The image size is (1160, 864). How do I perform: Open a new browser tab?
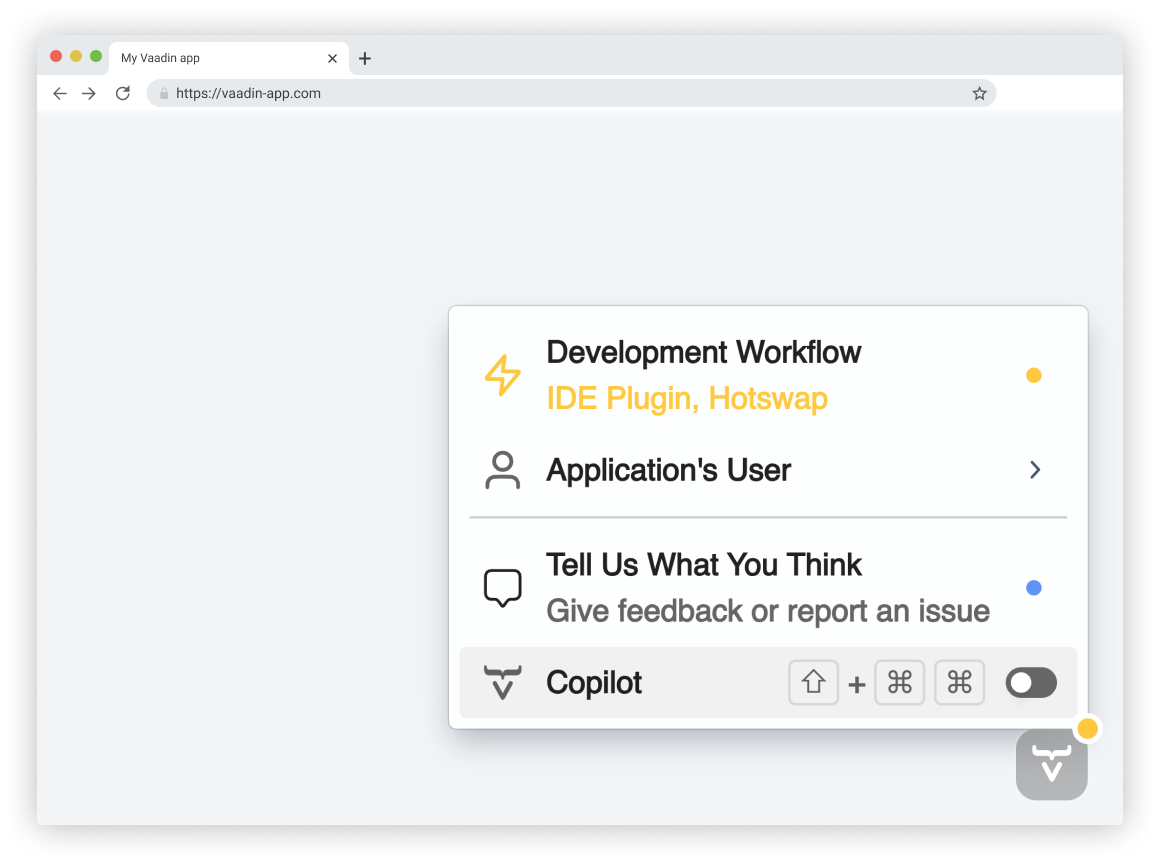365,58
